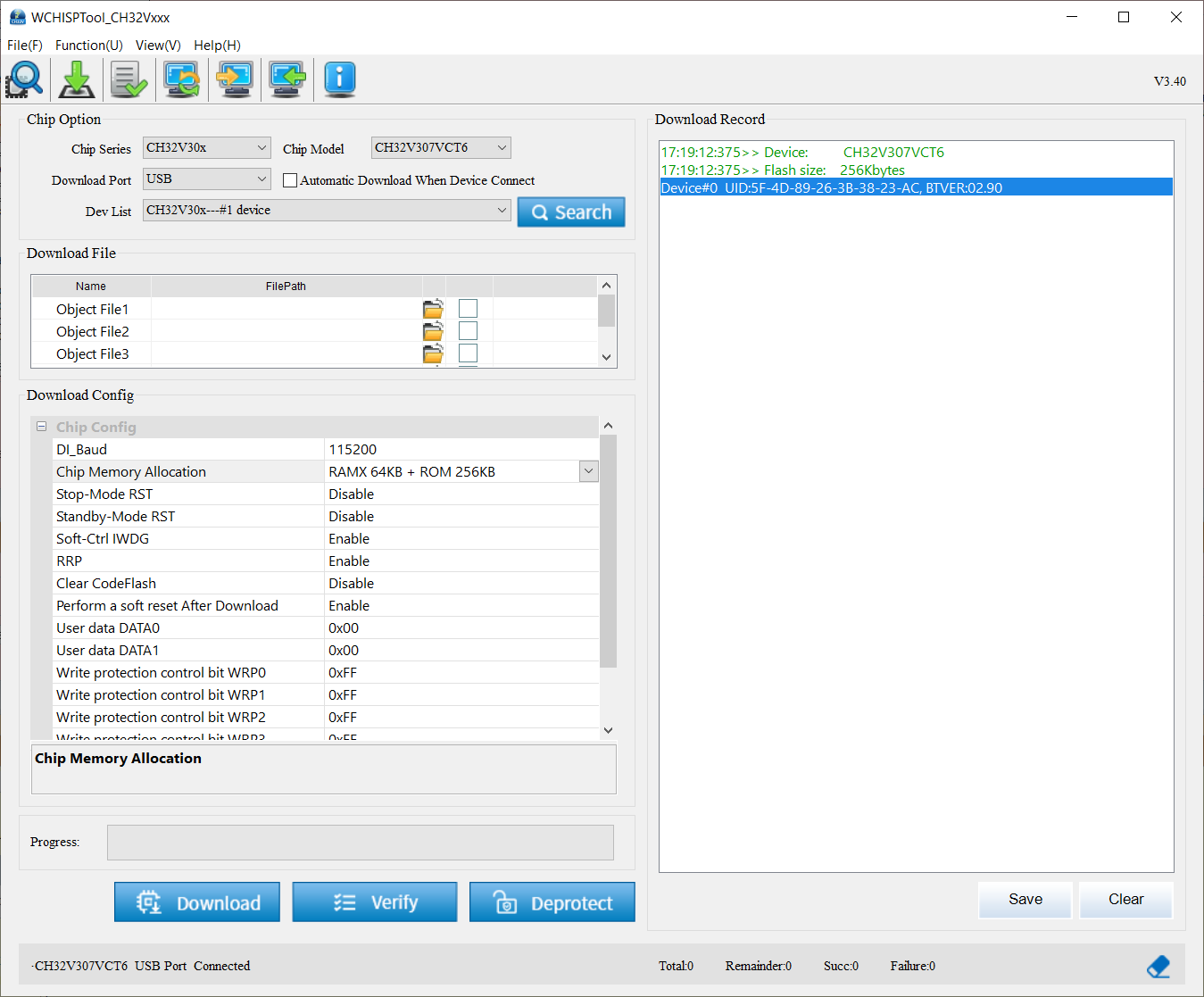Click the search chip magnifier toolbar icon
The height and width of the screenshot is (997, 1204).
pos(24,79)
